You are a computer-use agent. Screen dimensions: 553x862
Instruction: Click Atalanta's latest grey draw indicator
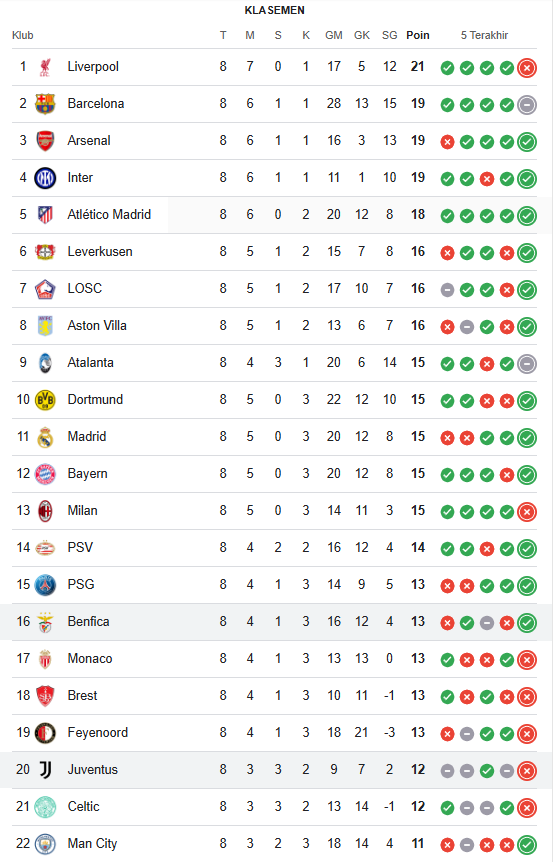(x=527, y=363)
